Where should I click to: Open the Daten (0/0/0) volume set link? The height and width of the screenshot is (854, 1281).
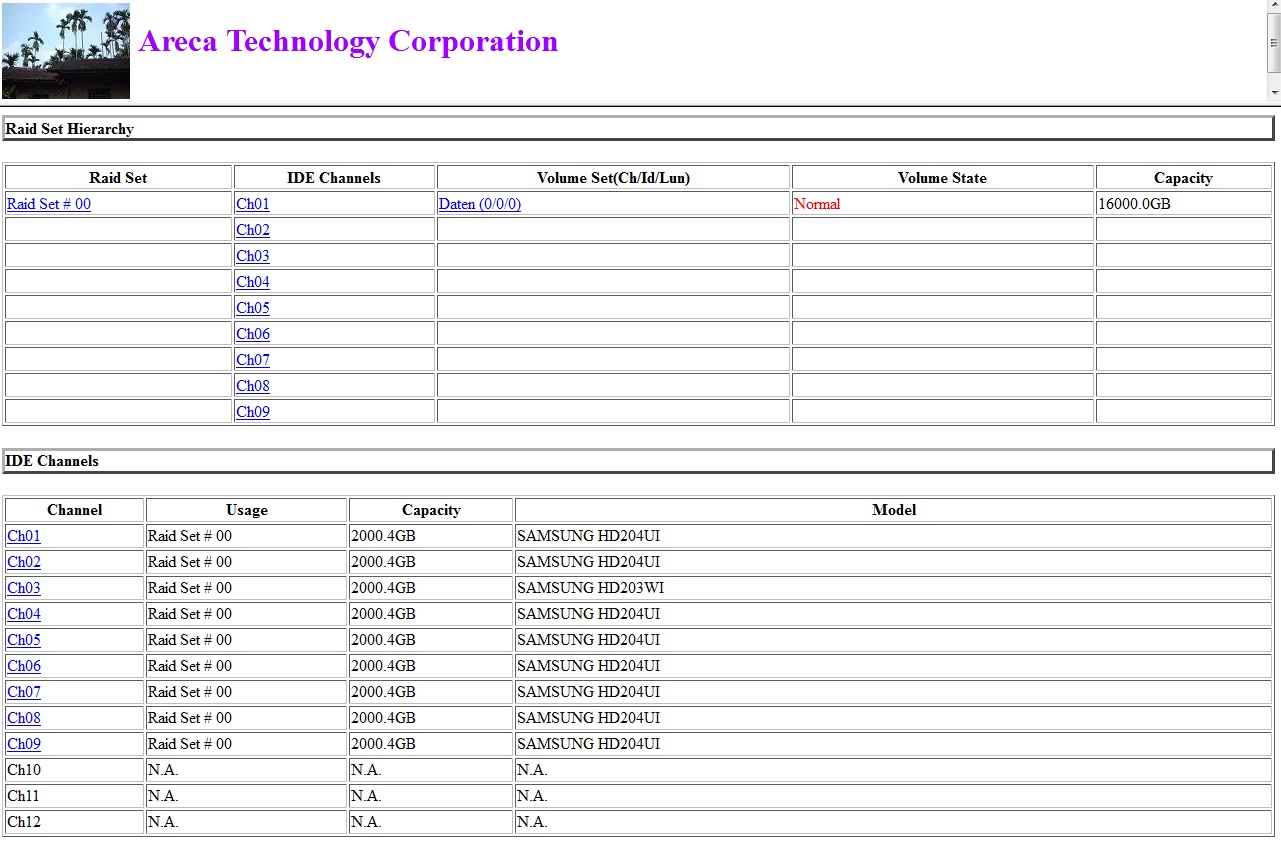480,204
